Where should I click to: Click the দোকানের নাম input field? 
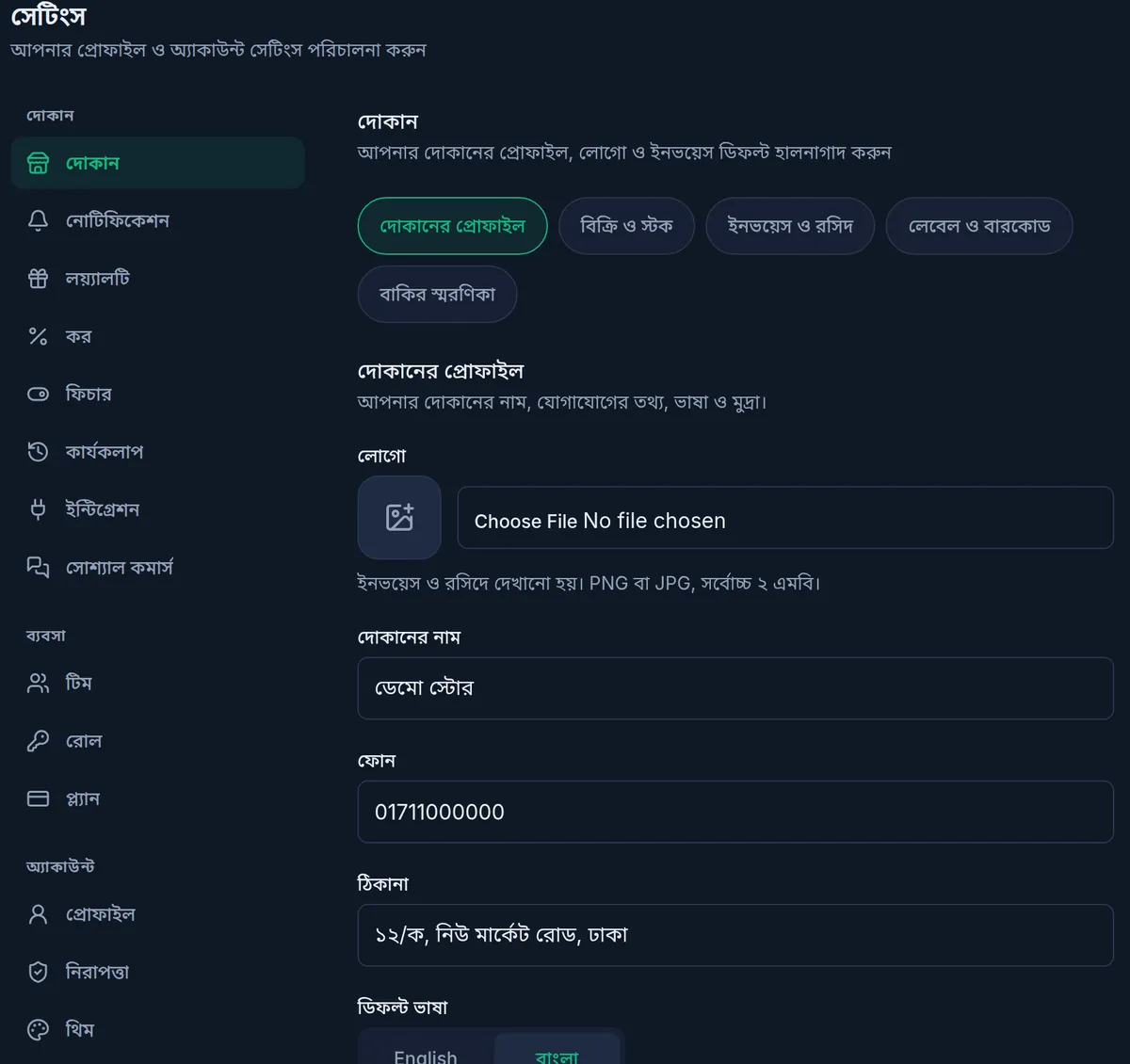(735, 688)
